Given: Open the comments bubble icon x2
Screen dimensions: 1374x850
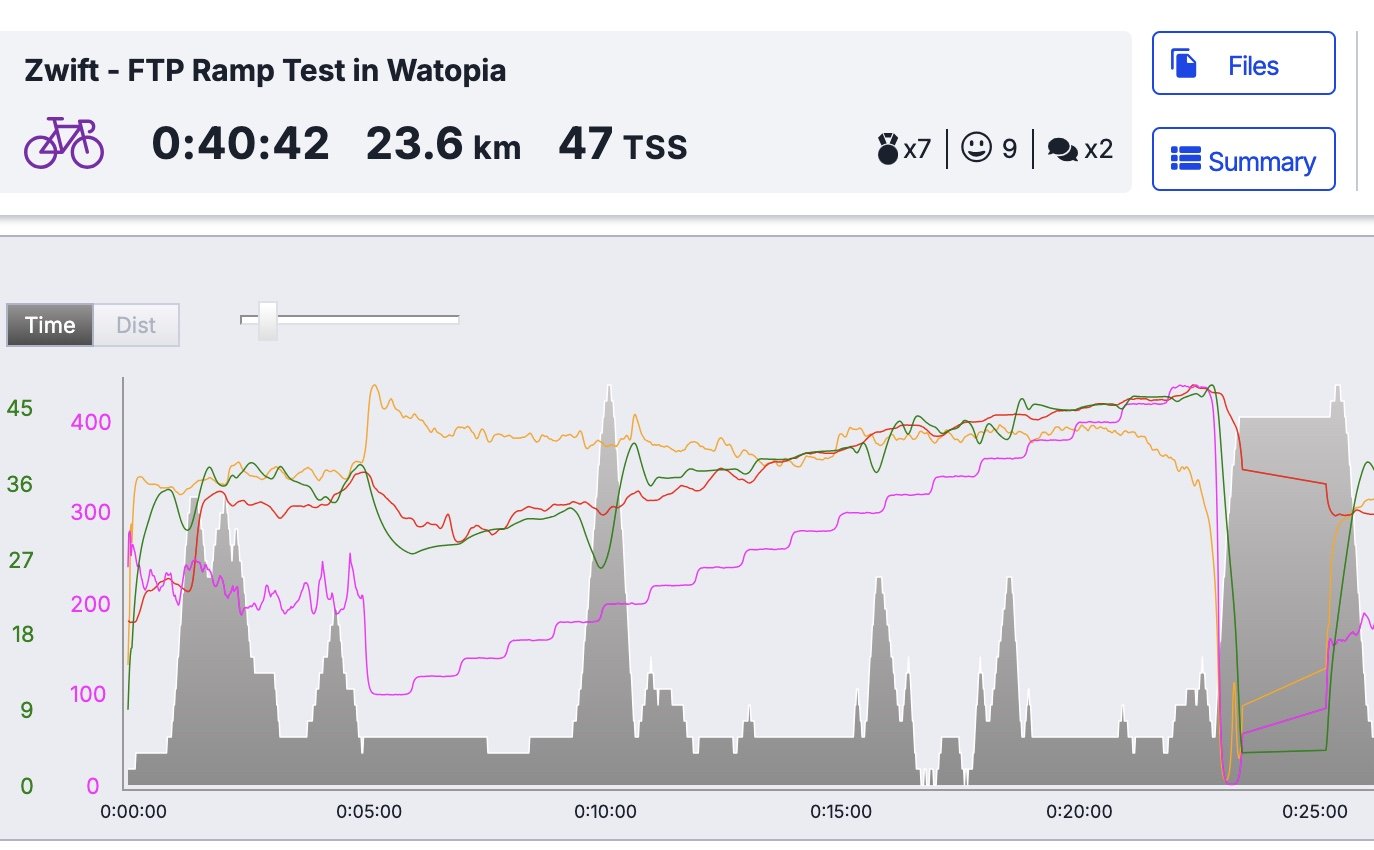Looking at the screenshot, I should 1062,150.
